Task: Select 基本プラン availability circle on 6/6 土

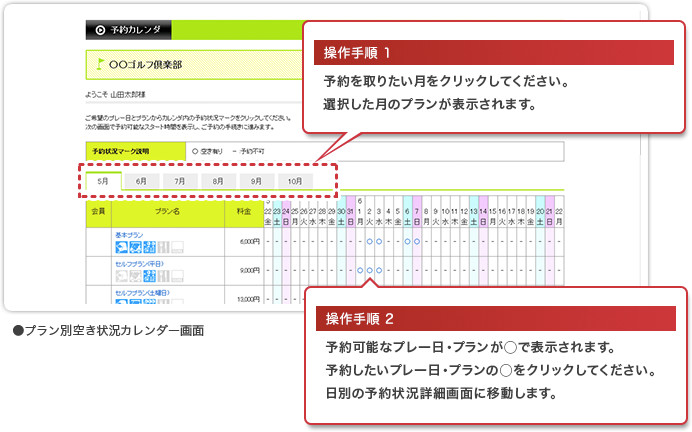Action: click(407, 241)
